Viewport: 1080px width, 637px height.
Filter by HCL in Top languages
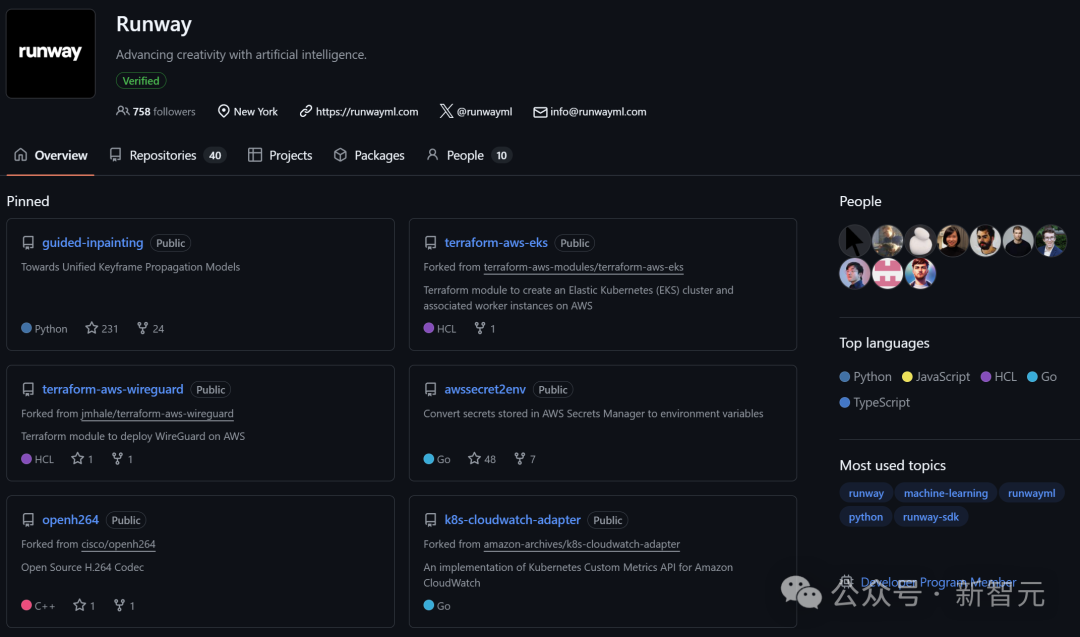(999, 377)
